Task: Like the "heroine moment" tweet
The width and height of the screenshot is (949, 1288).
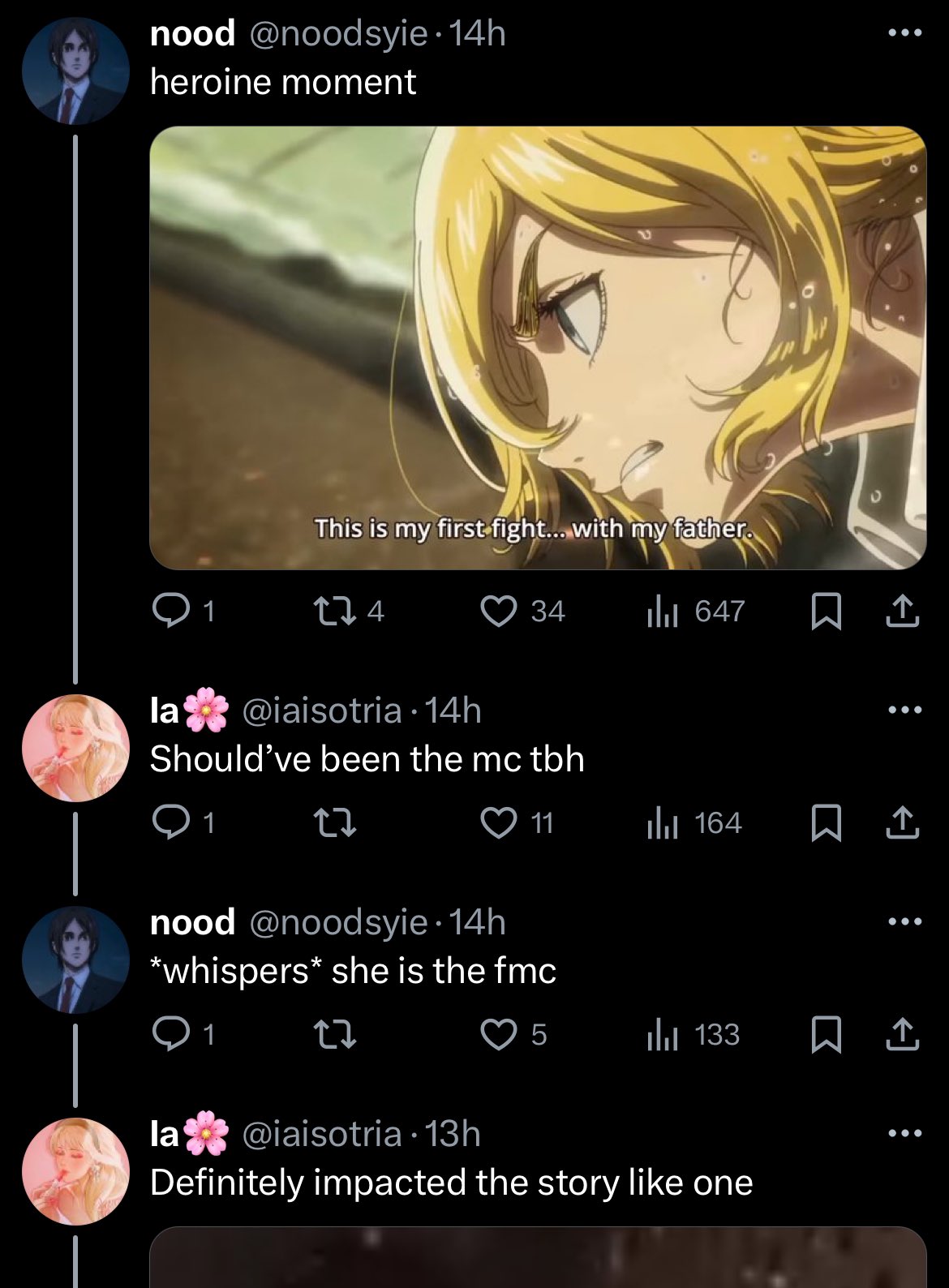Action: (x=523, y=612)
